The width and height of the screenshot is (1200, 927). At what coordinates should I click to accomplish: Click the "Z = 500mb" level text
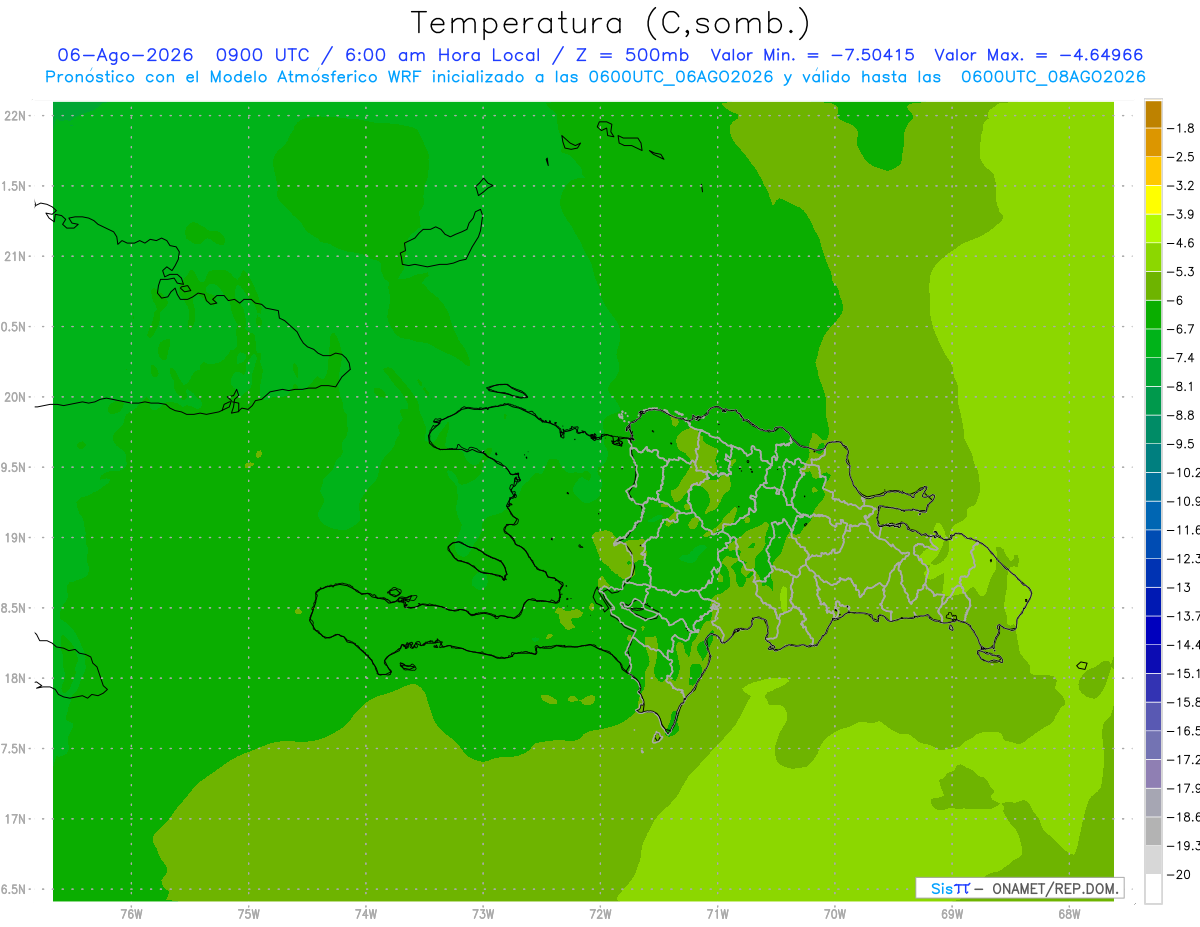point(631,56)
